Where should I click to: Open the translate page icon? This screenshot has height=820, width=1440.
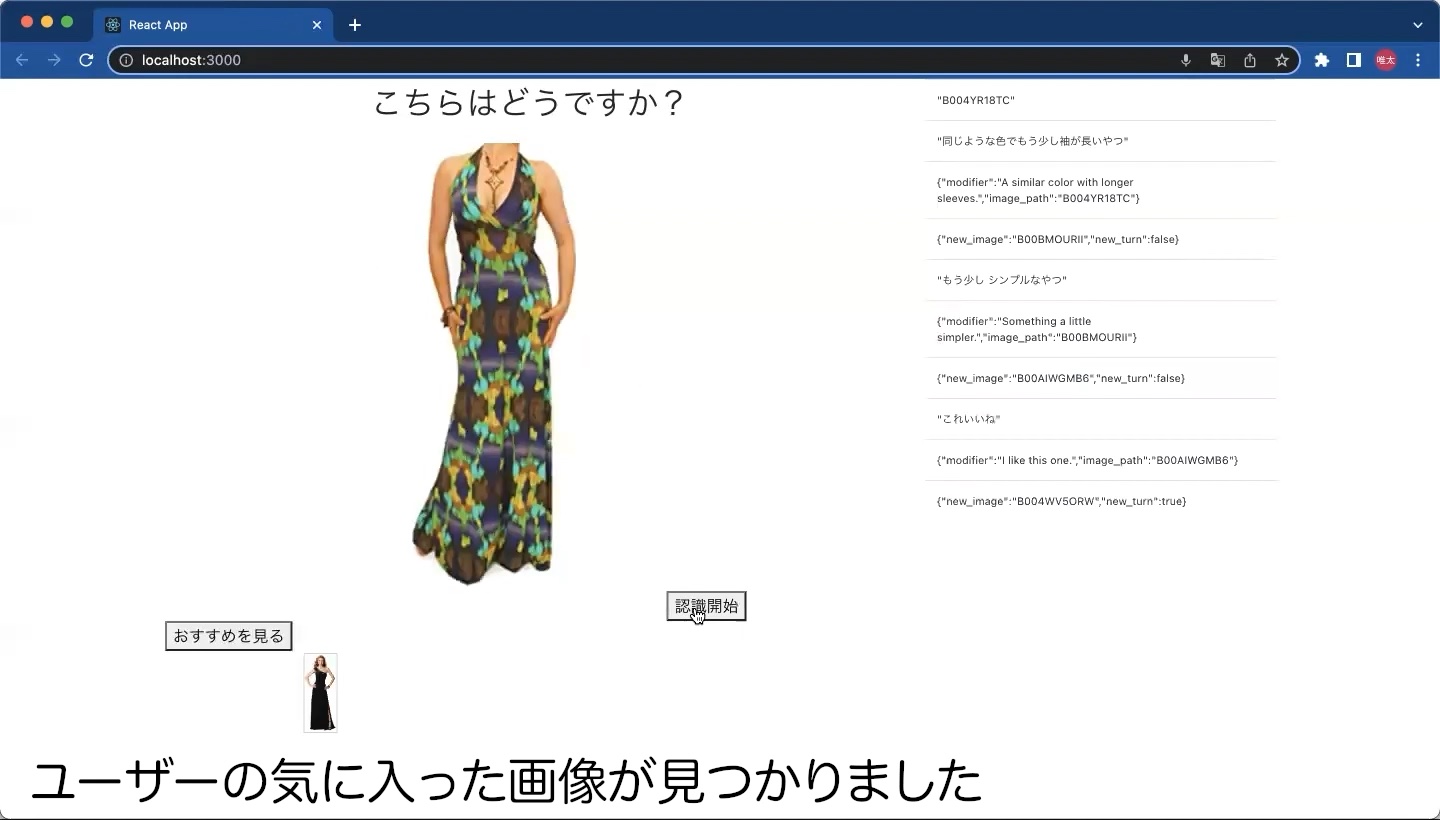[1218, 60]
